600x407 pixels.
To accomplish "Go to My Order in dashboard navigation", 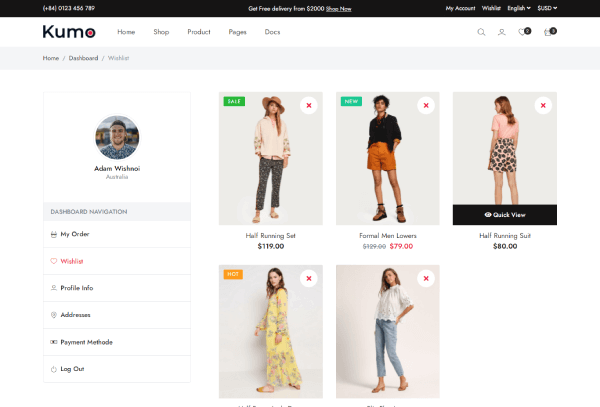I will (75, 234).
